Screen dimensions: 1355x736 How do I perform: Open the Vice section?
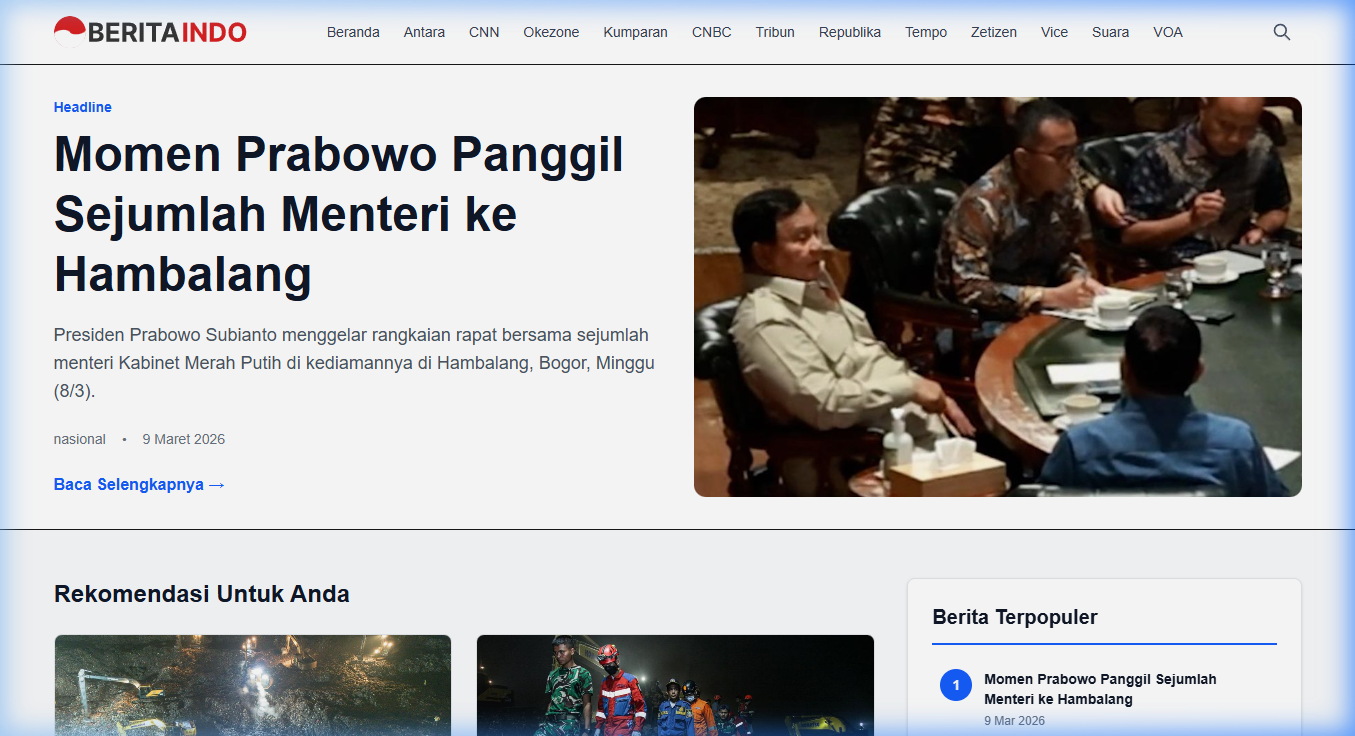click(1054, 32)
